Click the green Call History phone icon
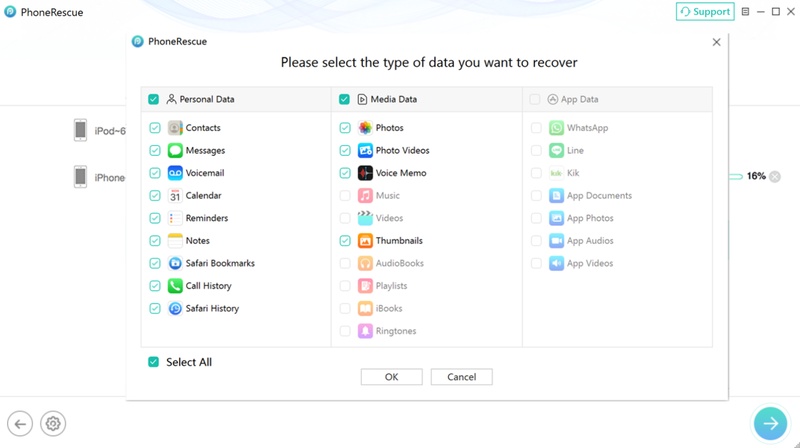 pos(175,286)
